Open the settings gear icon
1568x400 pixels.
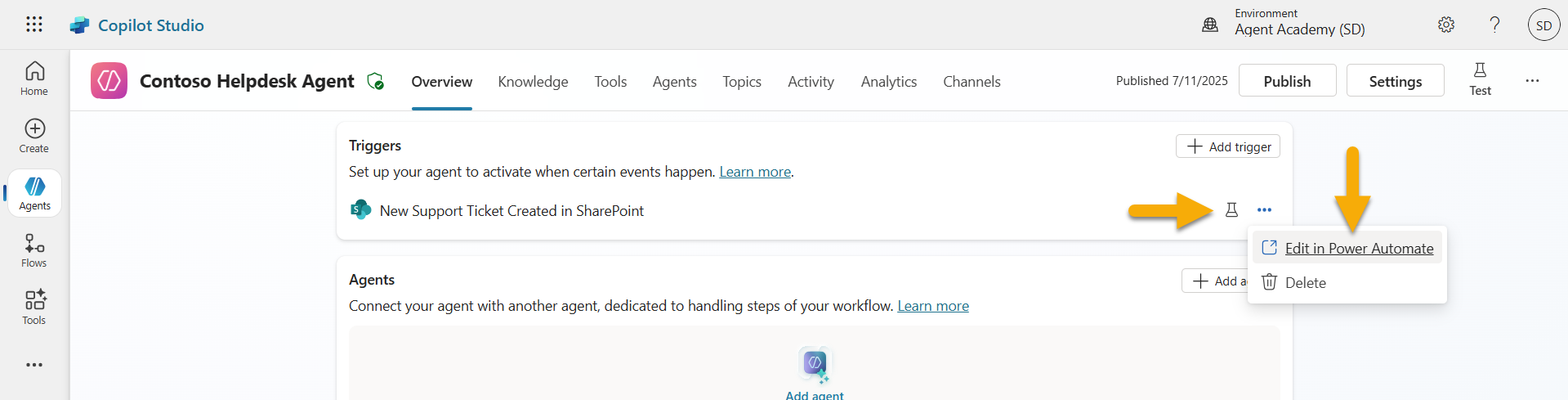click(x=1446, y=25)
